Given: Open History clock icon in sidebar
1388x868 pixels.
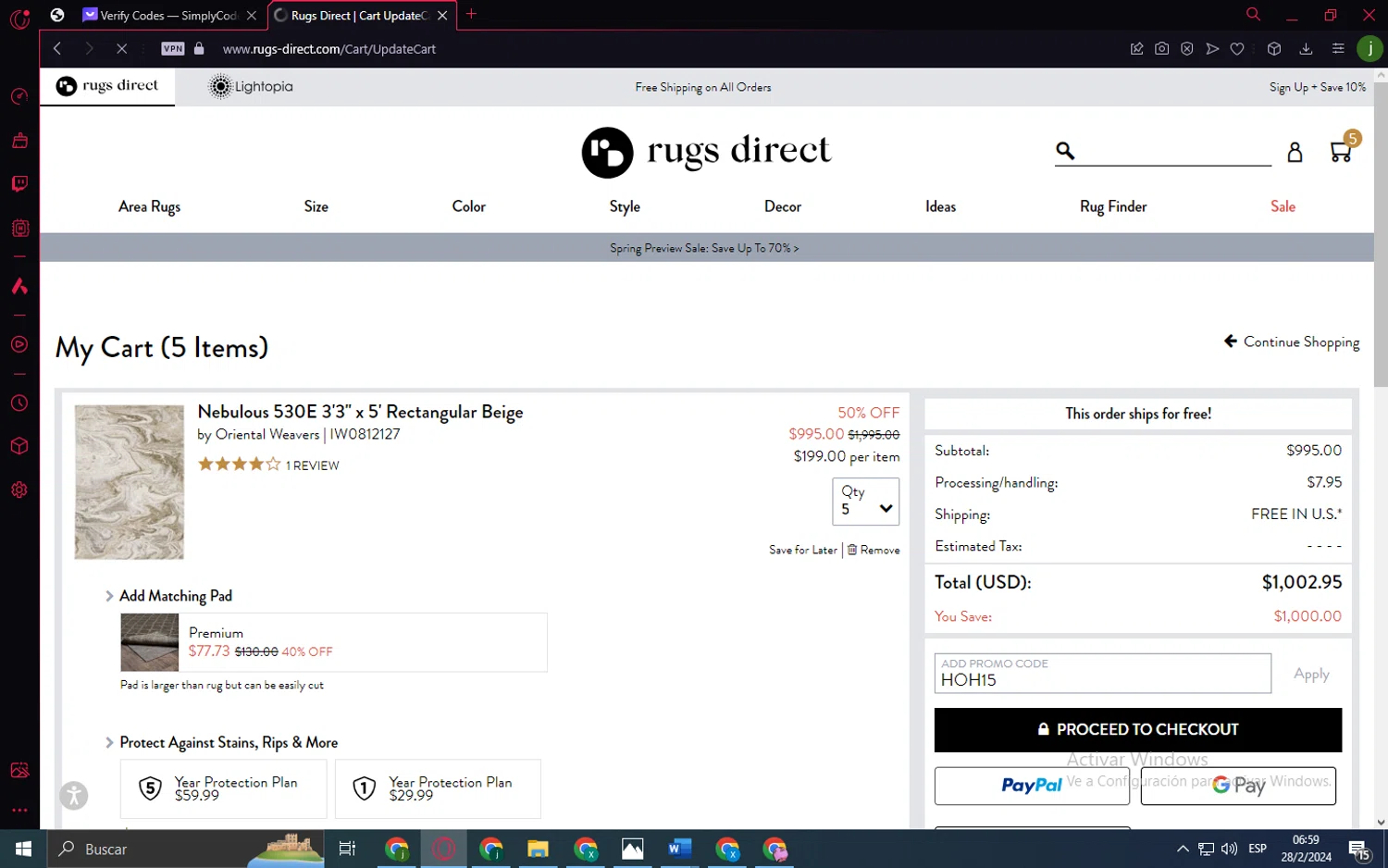Looking at the screenshot, I should pos(19,403).
